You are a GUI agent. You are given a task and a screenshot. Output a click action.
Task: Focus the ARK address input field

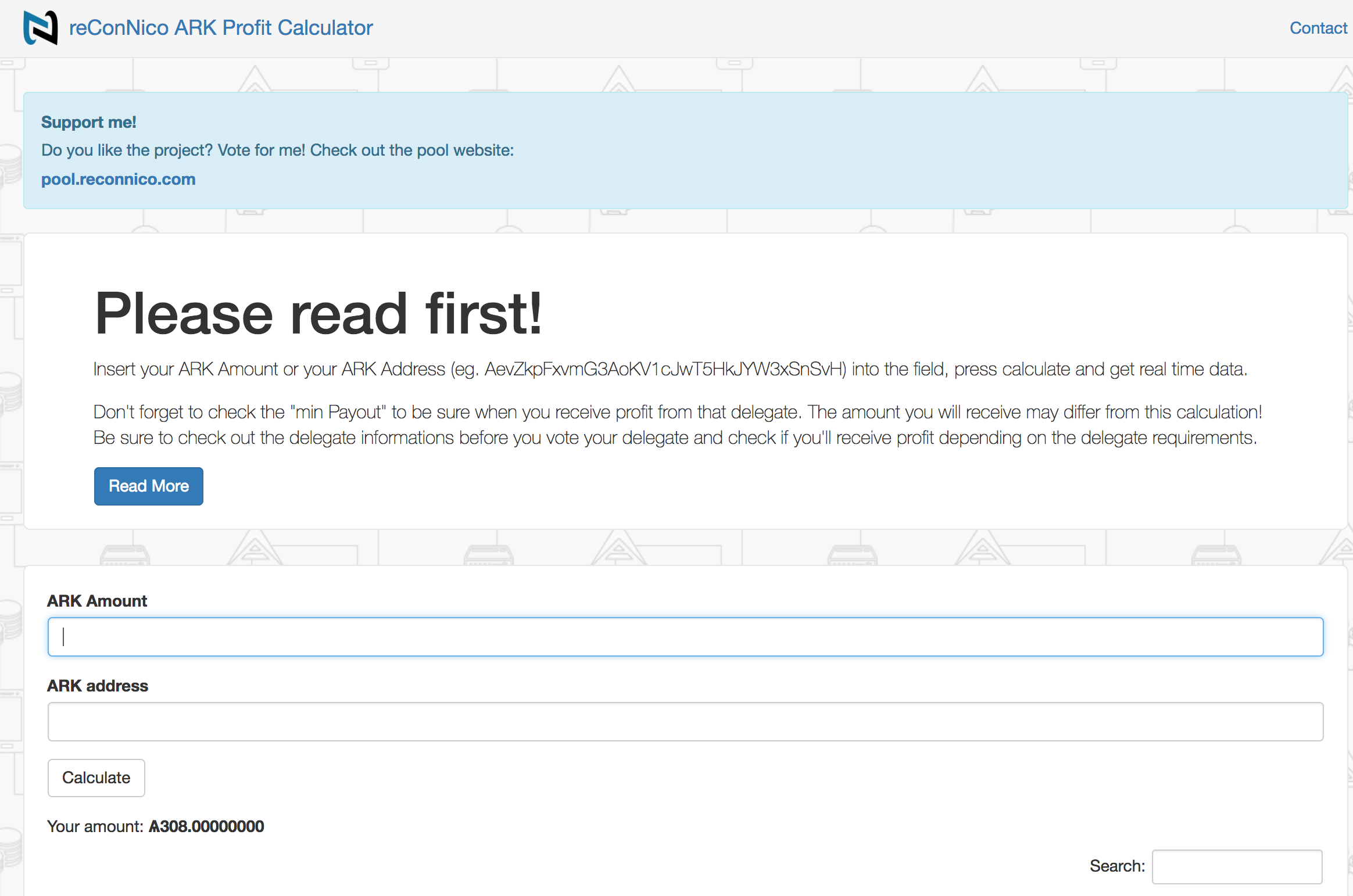685,722
